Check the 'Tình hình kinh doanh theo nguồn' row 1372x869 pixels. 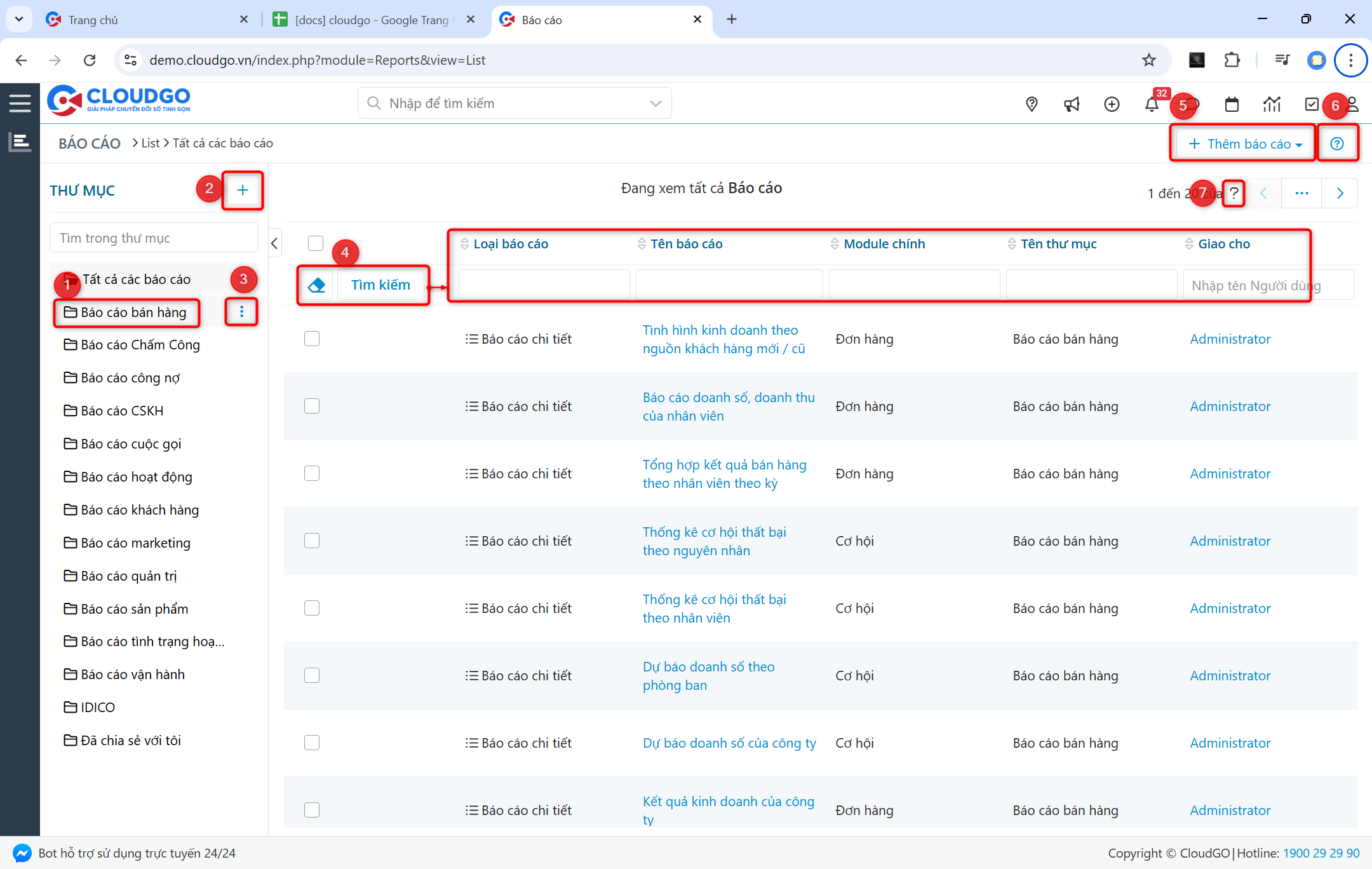click(x=312, y=339)
